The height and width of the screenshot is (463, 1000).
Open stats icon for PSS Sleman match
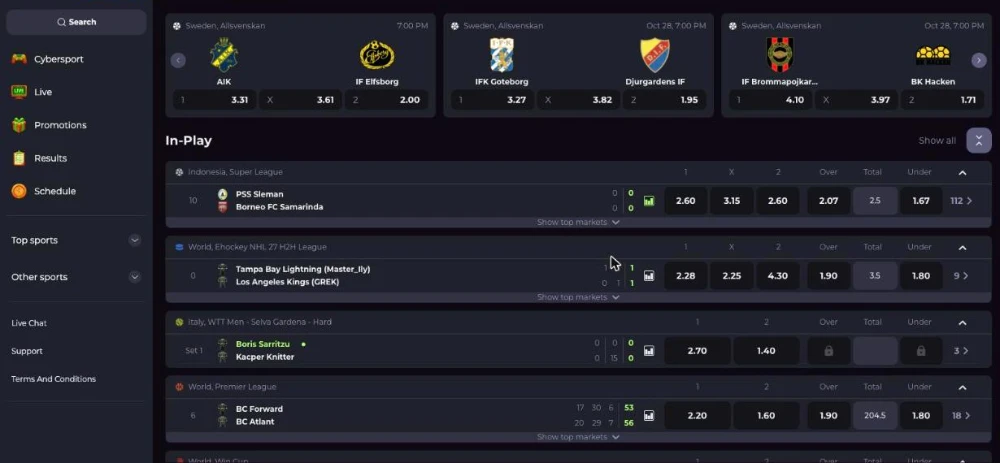[x=649, y=201]
